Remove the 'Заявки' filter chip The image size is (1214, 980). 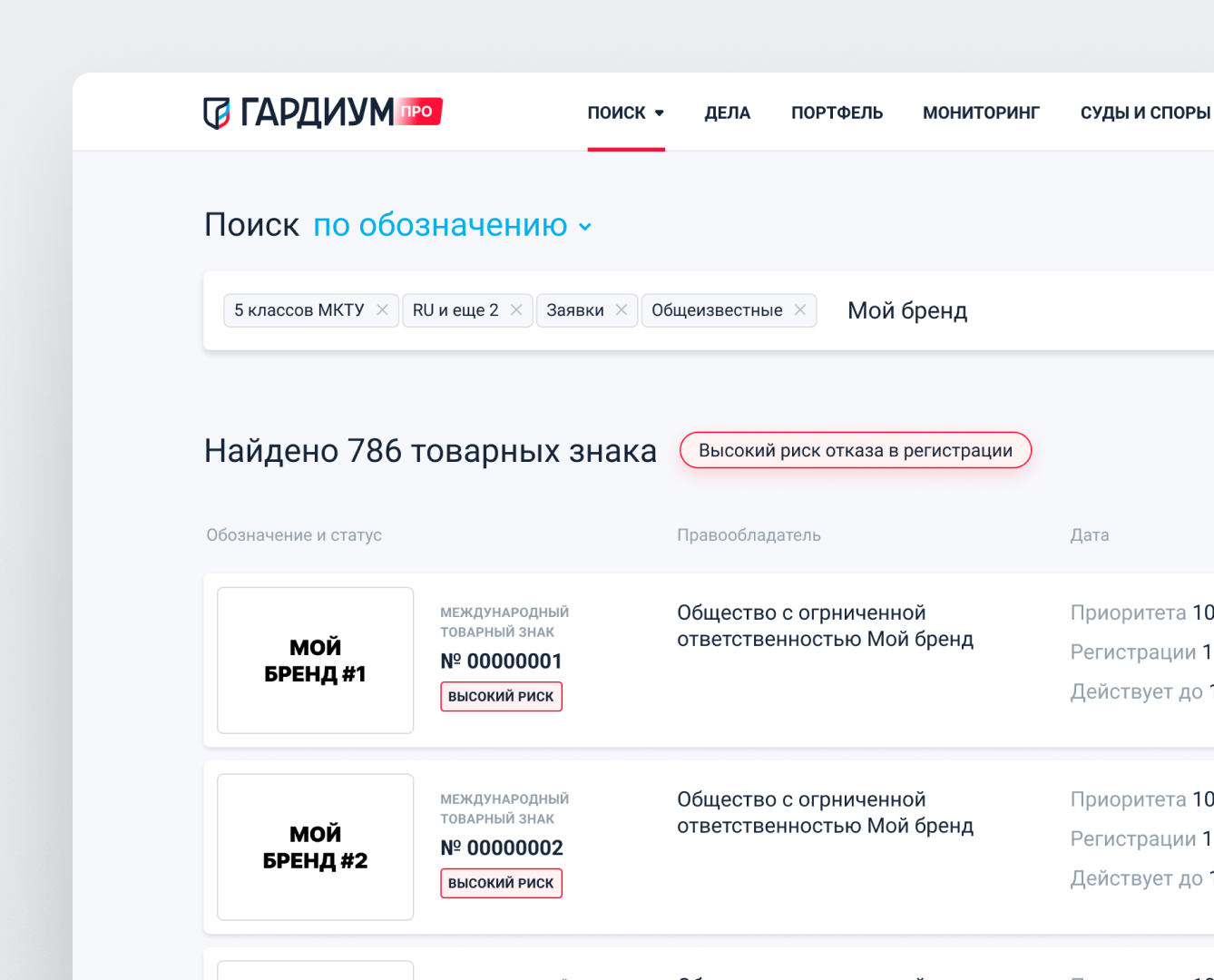pos(622,310)
